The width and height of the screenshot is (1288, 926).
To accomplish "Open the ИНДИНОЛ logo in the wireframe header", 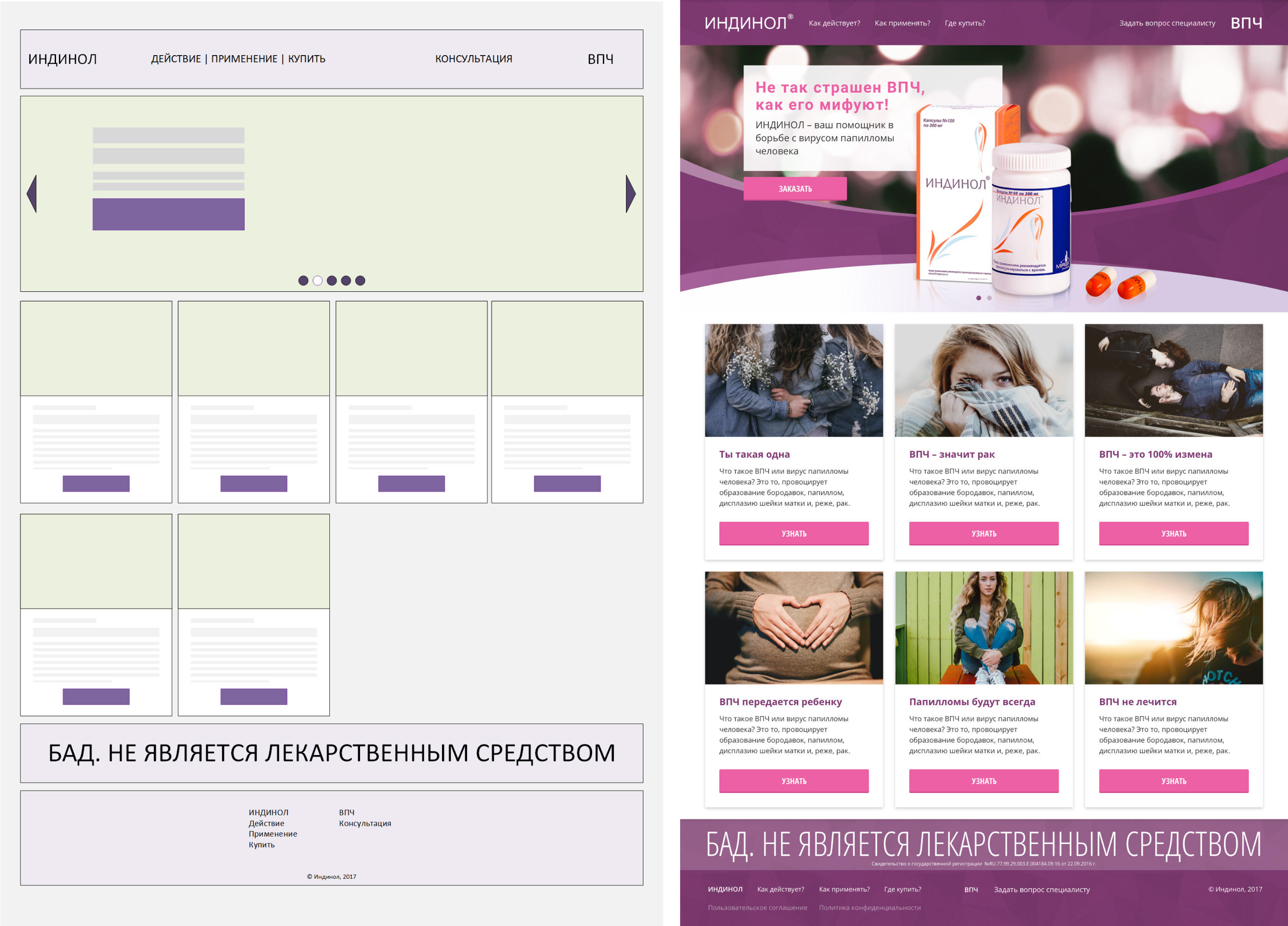I will pos(63,59).
